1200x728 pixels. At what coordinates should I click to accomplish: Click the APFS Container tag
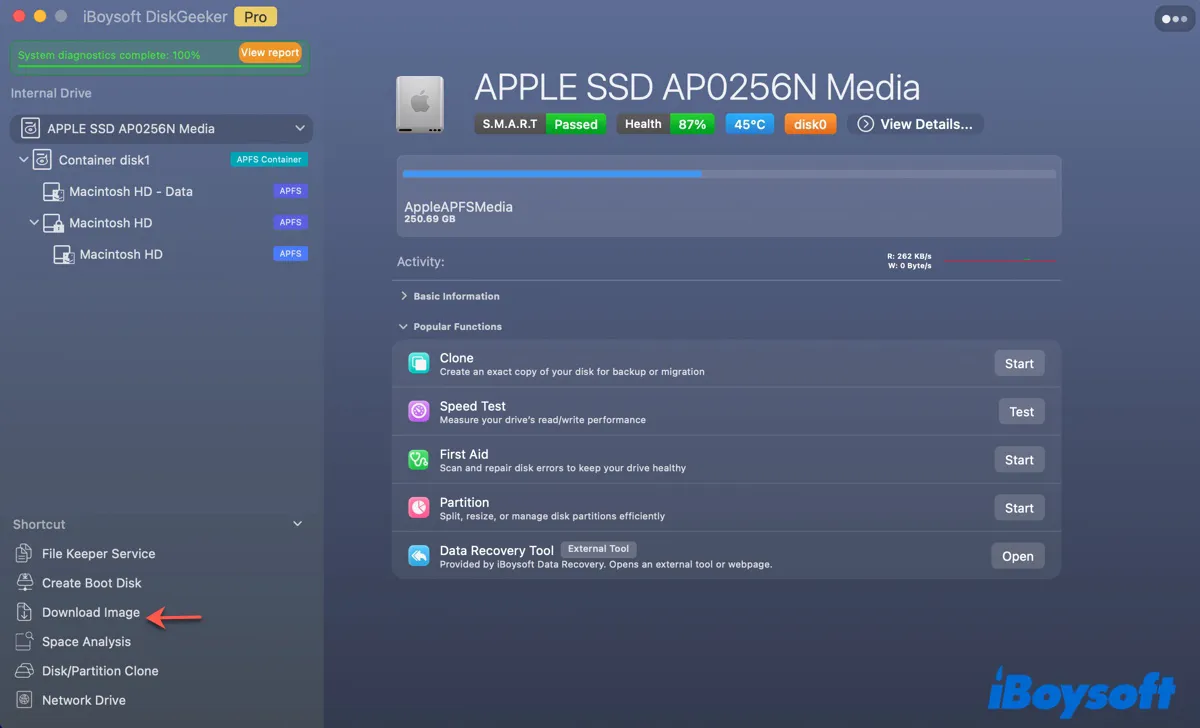268,159
